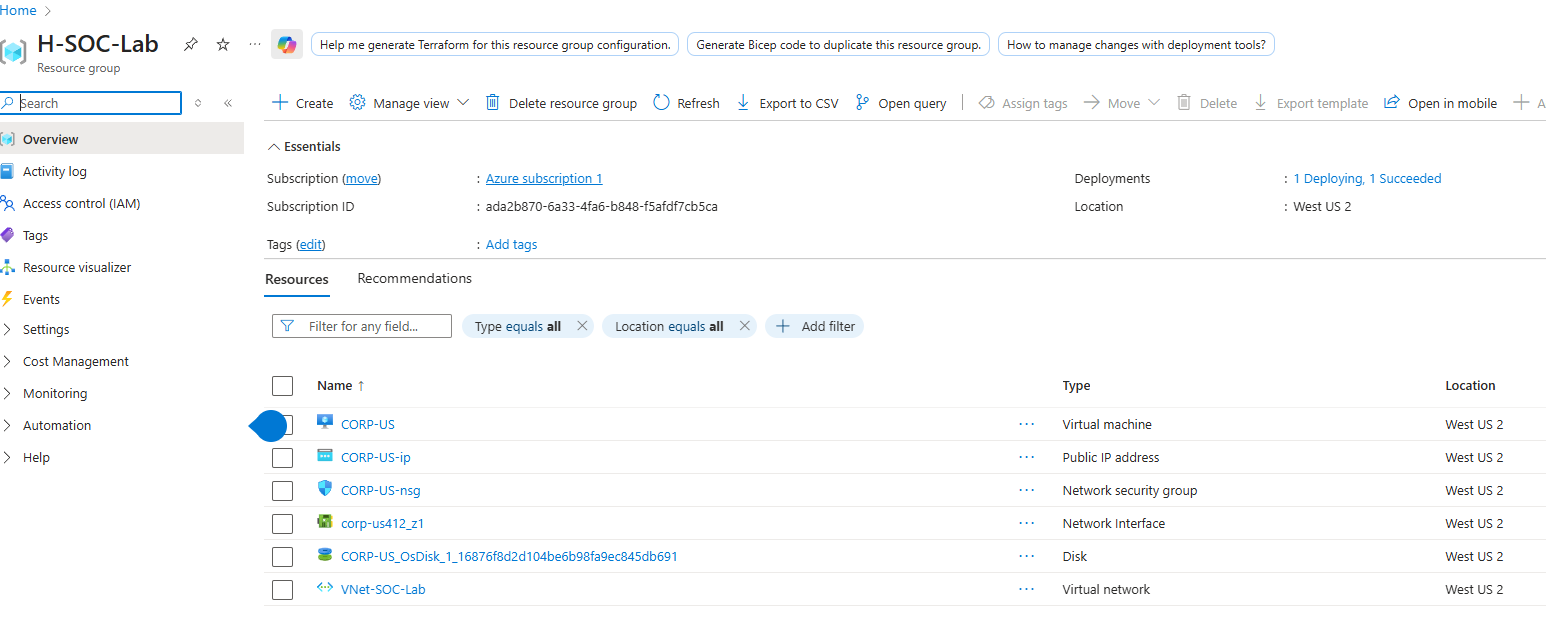
Task: Toggle the select-all resources checkbox
Action: pyautogui.click(x=283, y=385)
